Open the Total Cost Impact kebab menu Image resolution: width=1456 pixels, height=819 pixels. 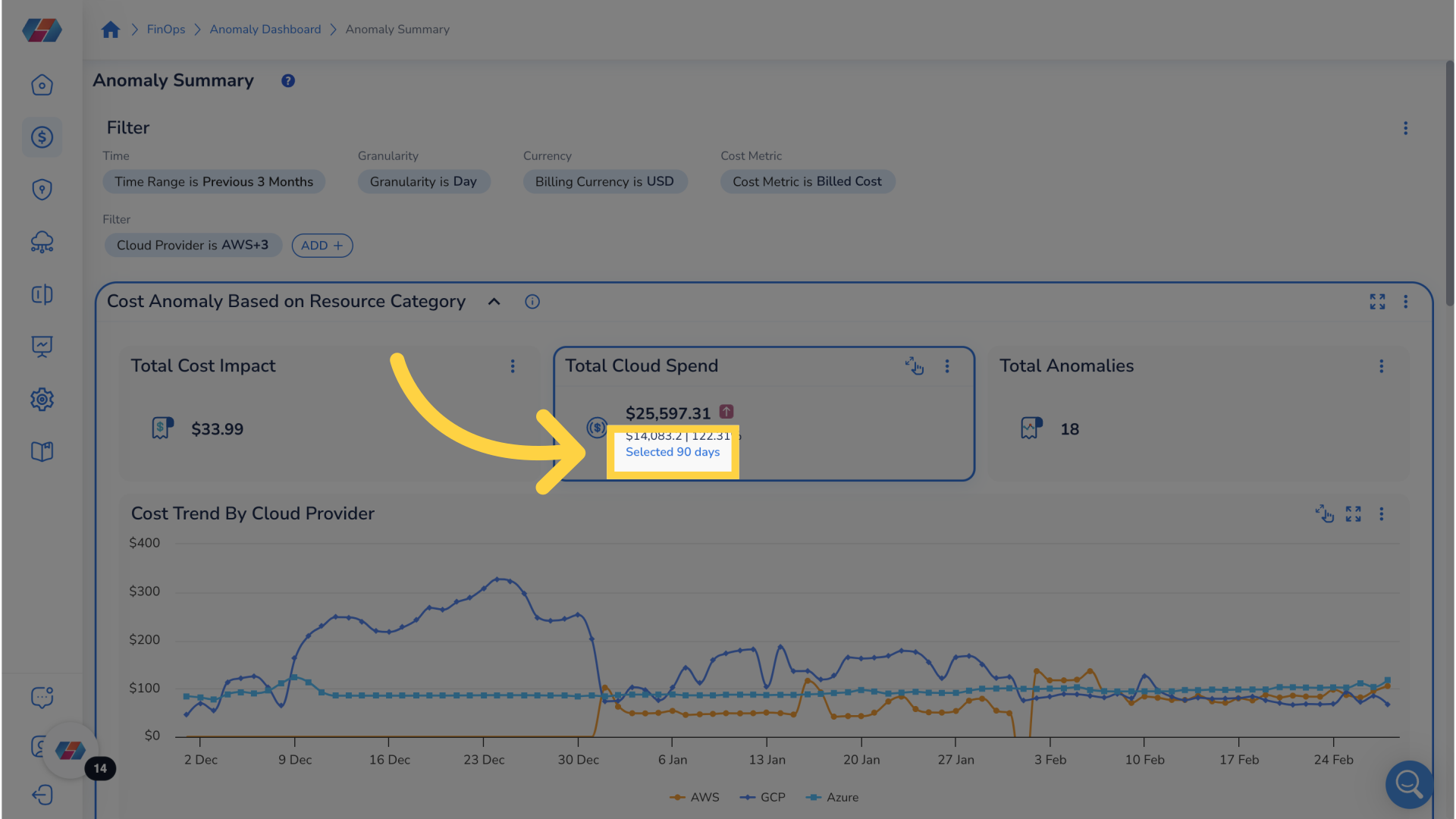tap(513, 366)
